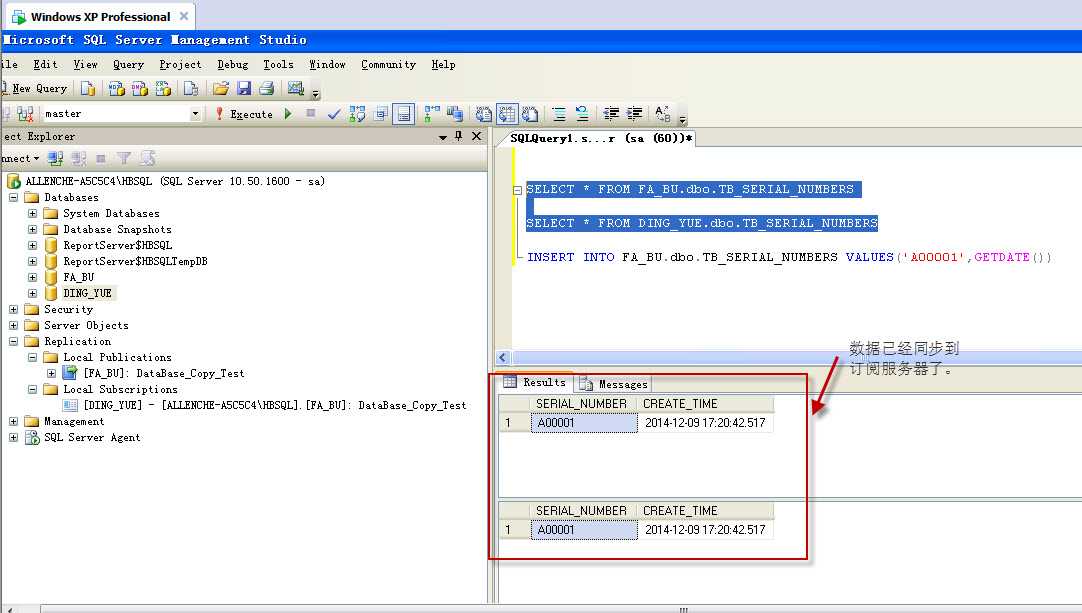Viewport: 1082px width, 613px height.
Task: Display the Estimated Execution Plan icon
Action: [x=357, y=114]
